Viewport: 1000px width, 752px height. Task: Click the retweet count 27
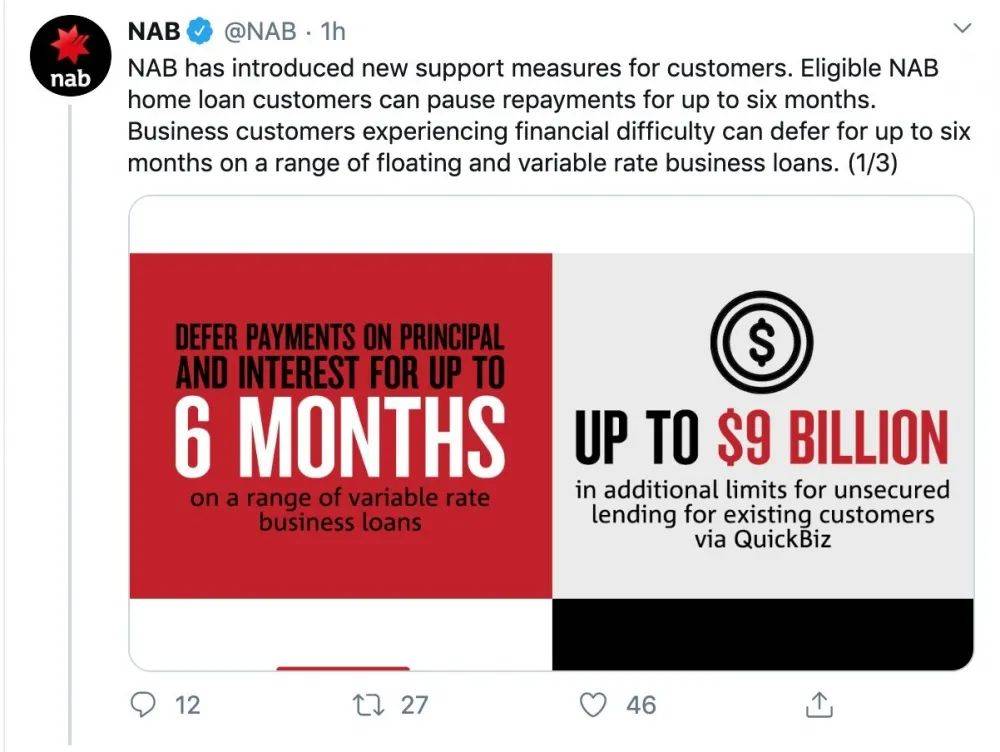click(413, 705)
